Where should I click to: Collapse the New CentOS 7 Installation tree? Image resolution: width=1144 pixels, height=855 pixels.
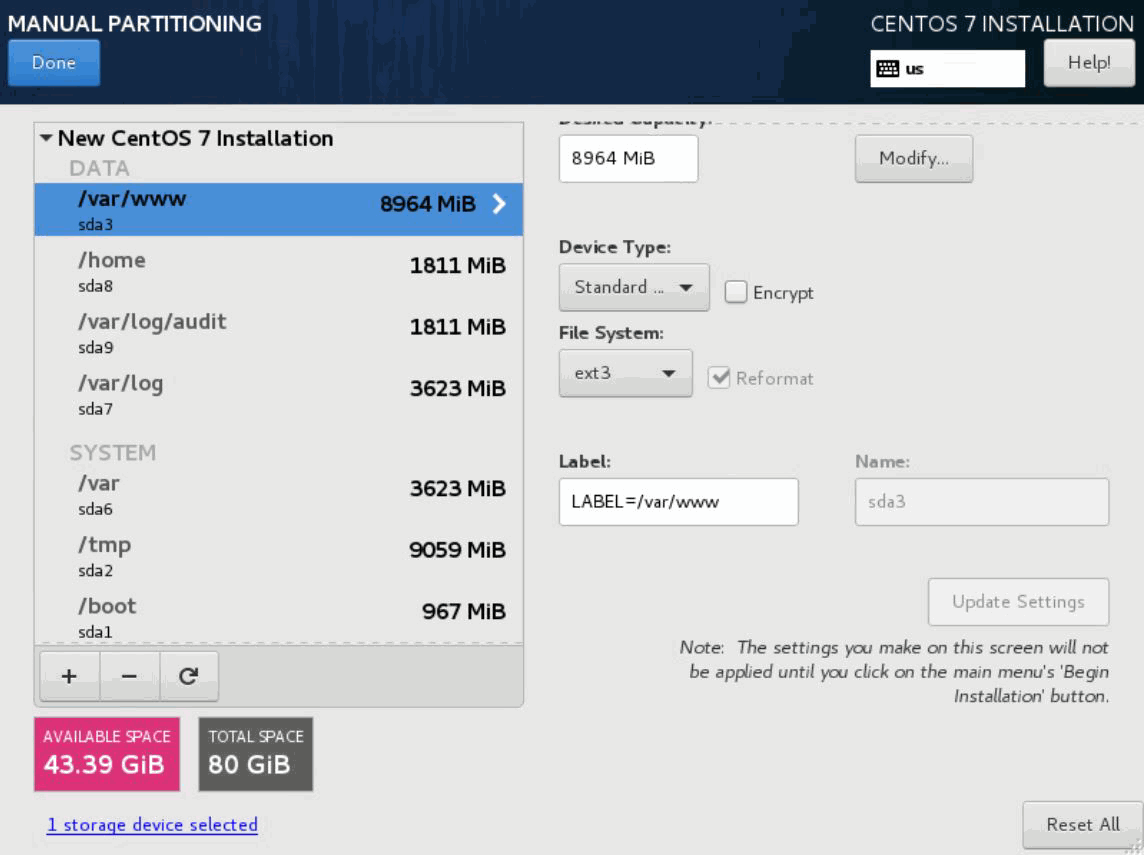(x=46, y=138)
